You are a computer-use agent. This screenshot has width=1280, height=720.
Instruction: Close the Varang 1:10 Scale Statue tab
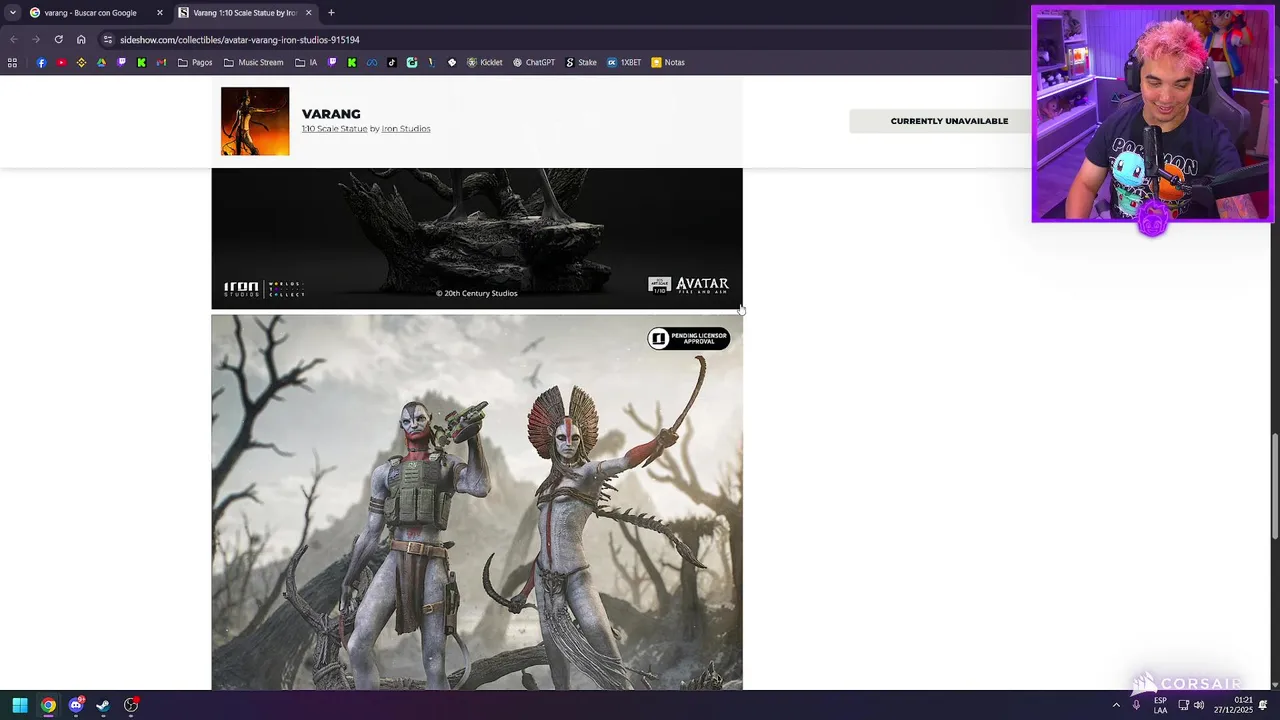(308, 13)
